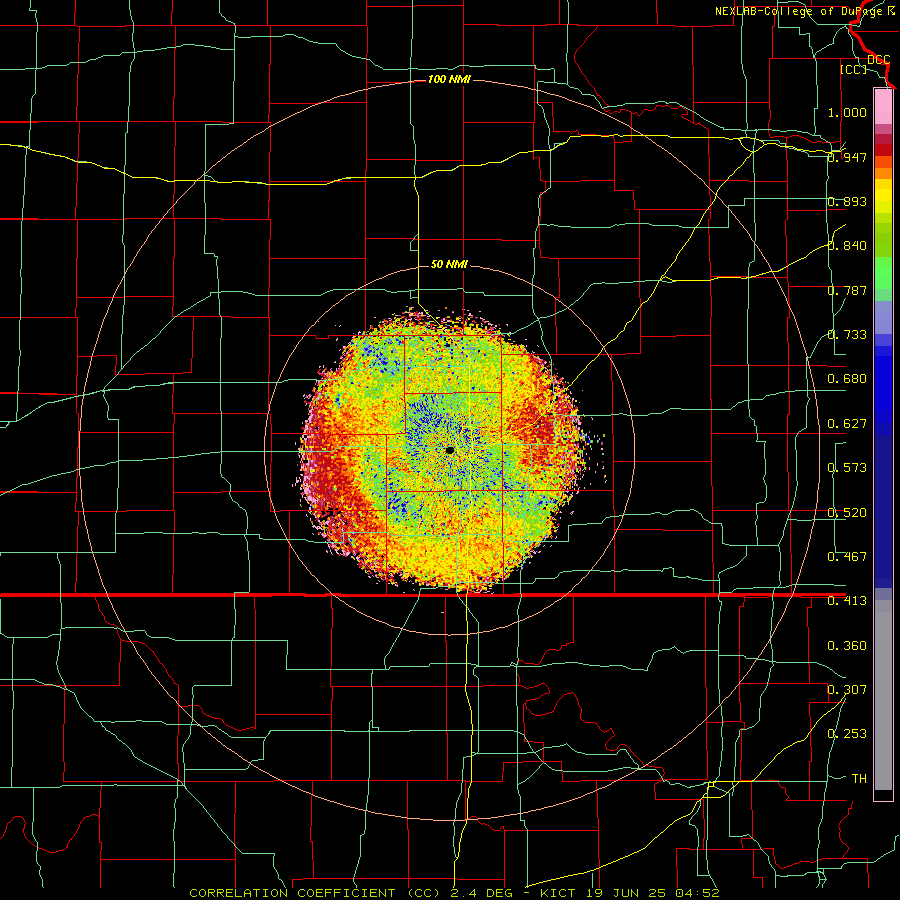Click the 0.787 scale value

[847, 290]
